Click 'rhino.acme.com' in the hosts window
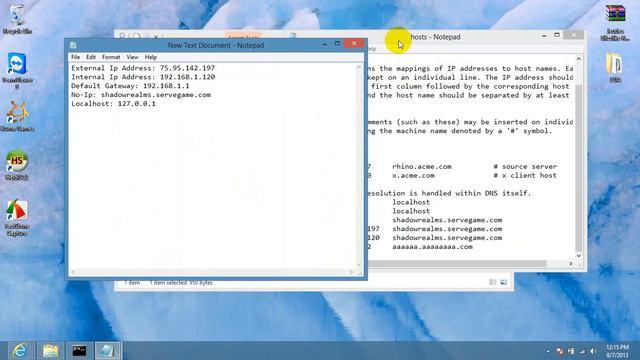The height and width of the screenshot is (360, 640). [x=422, y=167]
